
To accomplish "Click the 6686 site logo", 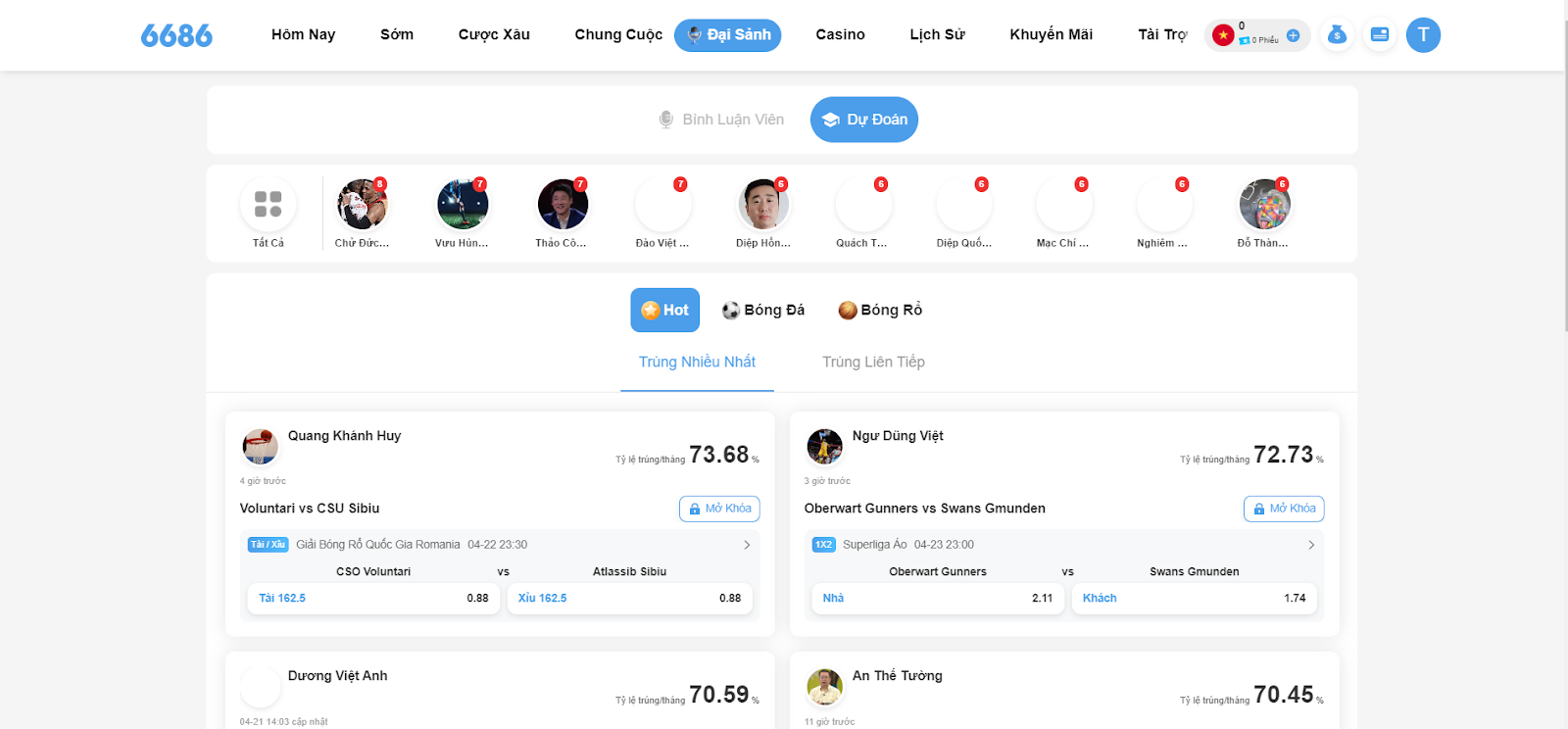I will 176,35.
